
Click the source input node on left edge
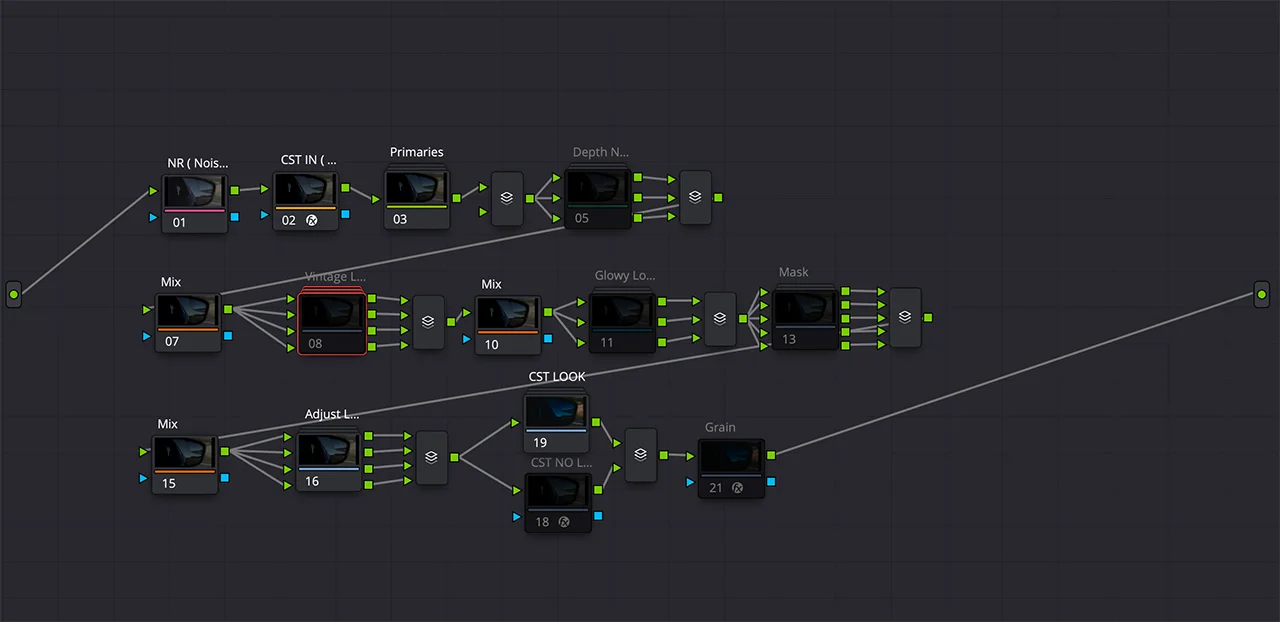(x=13, y=295)
